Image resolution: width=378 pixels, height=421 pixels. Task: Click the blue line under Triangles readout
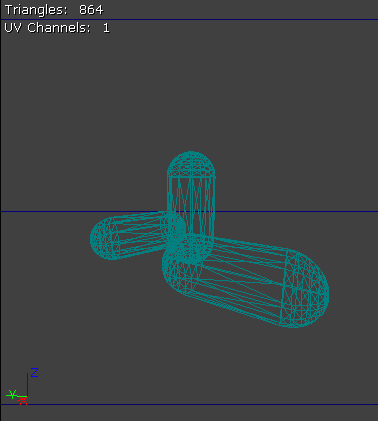point(189,20)
